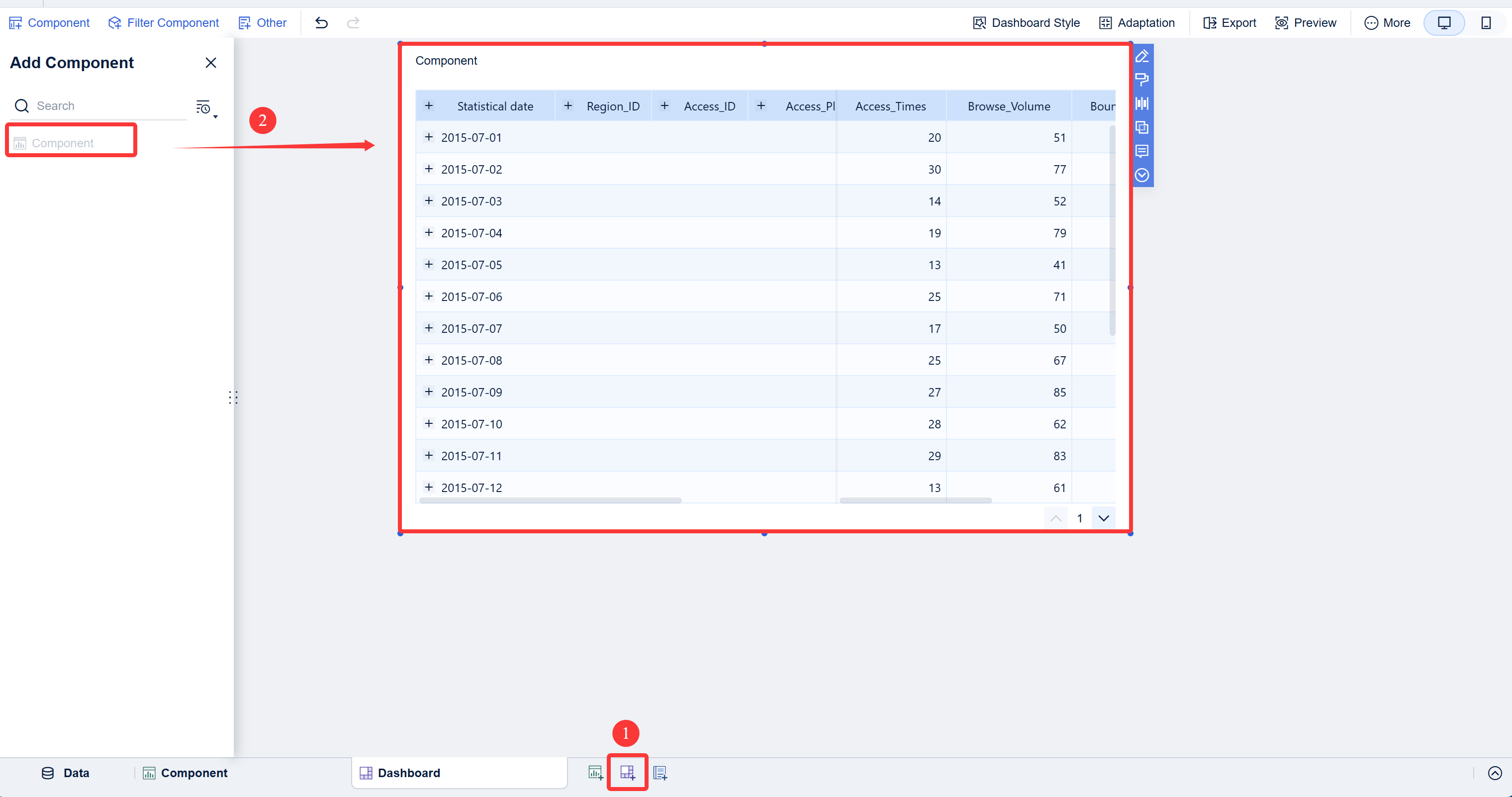
Task: Switch to mobile layout view
Action: point(1486,23)
